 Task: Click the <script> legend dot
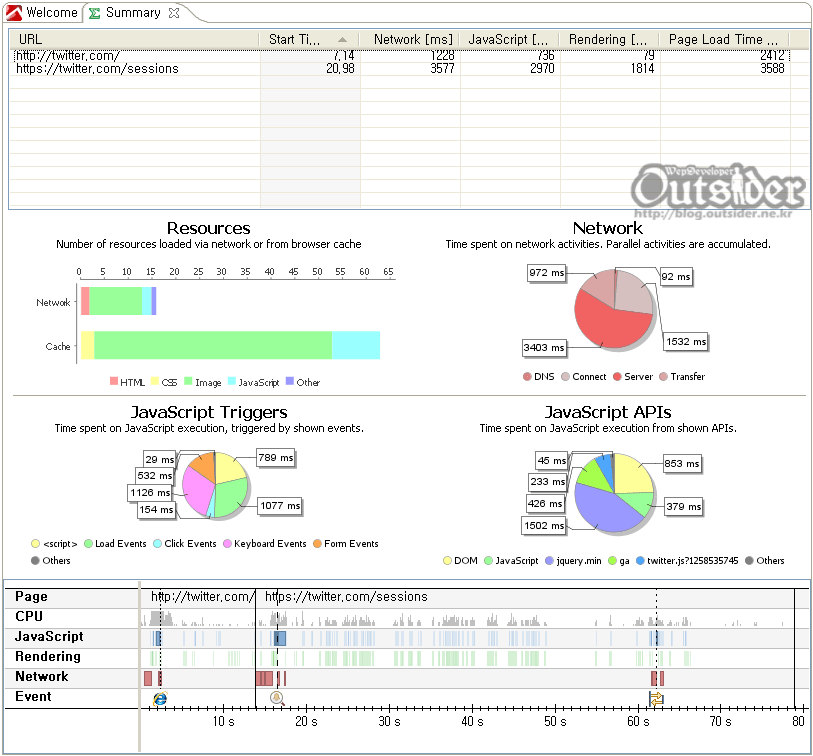[35, 543]
